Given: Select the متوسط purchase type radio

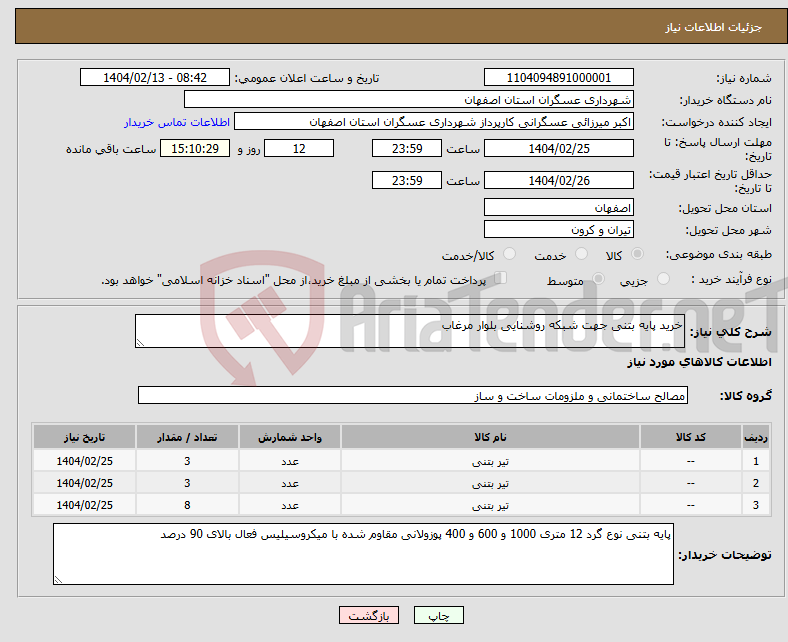Looking at the screenshot, I should pos(598,279).
